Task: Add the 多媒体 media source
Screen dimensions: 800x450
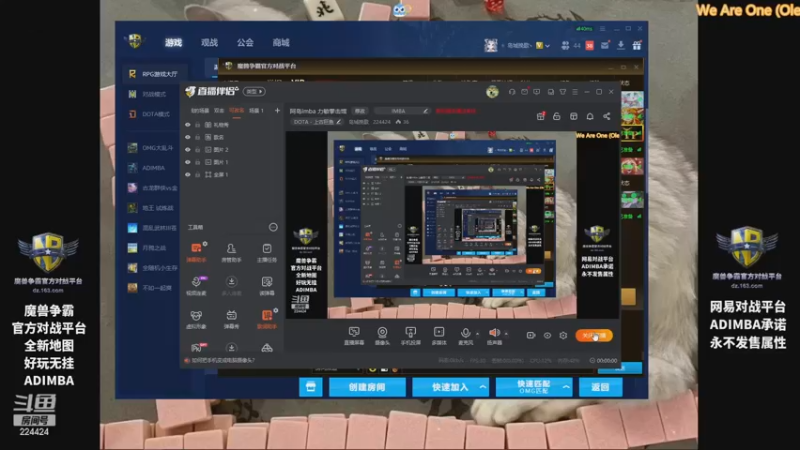Action: (x=439, y=336)
